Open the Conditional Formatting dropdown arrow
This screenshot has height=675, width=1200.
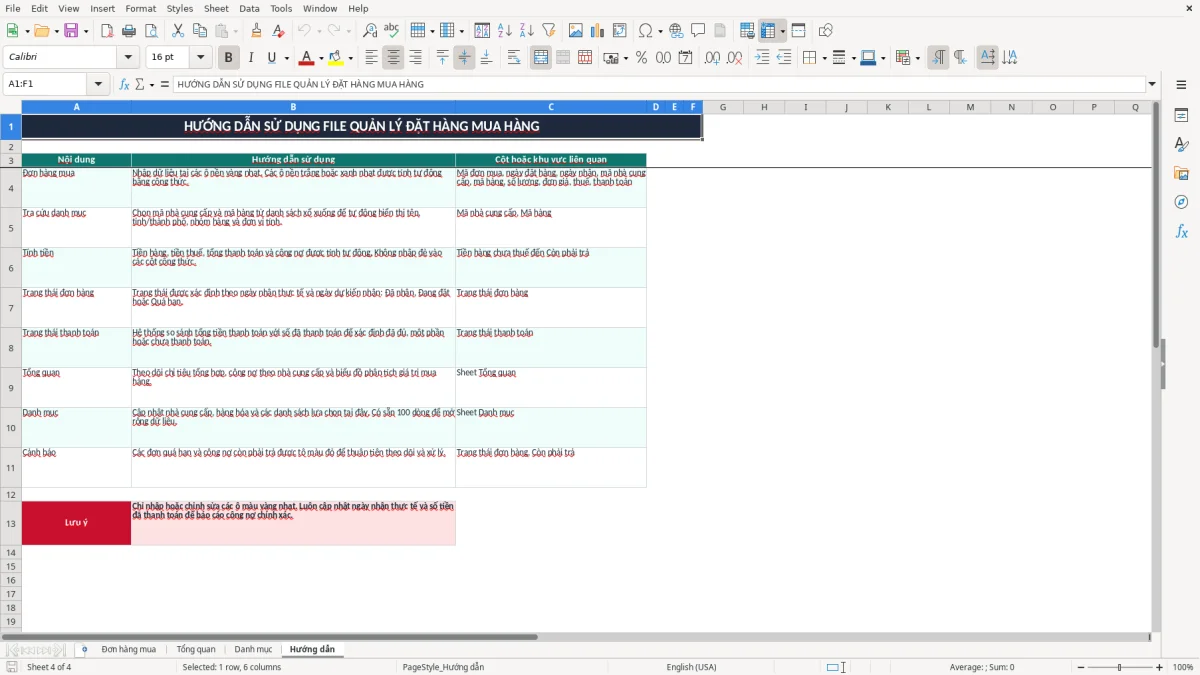tap(917, 58)
